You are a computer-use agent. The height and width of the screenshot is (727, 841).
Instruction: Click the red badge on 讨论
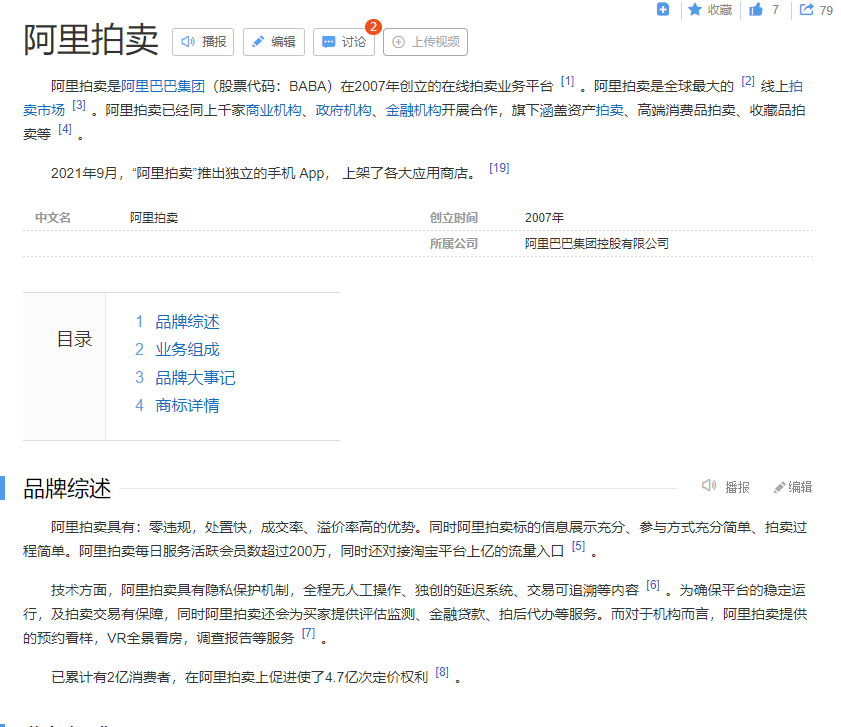point(373,26)
